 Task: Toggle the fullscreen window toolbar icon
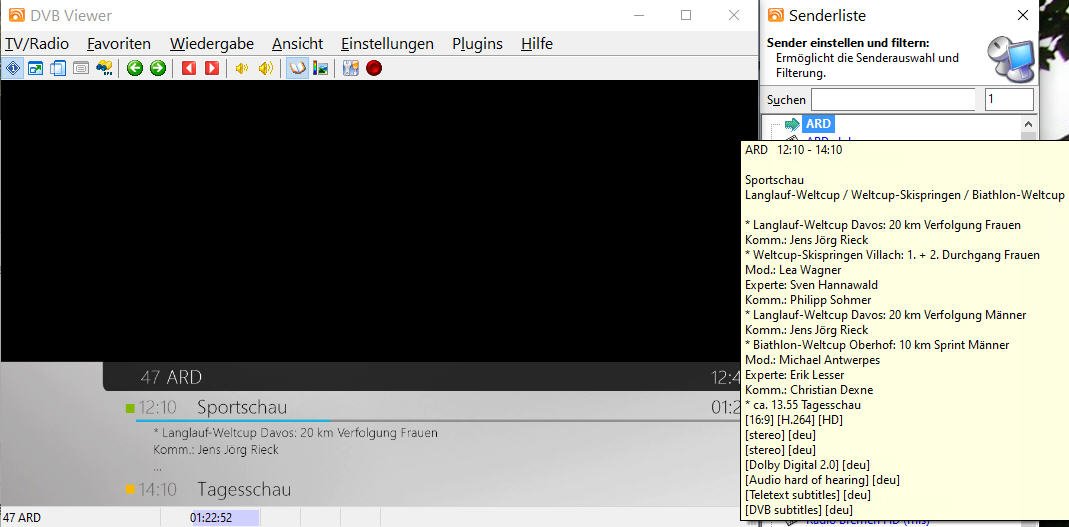pyautogui.click(x=35, y=68)
